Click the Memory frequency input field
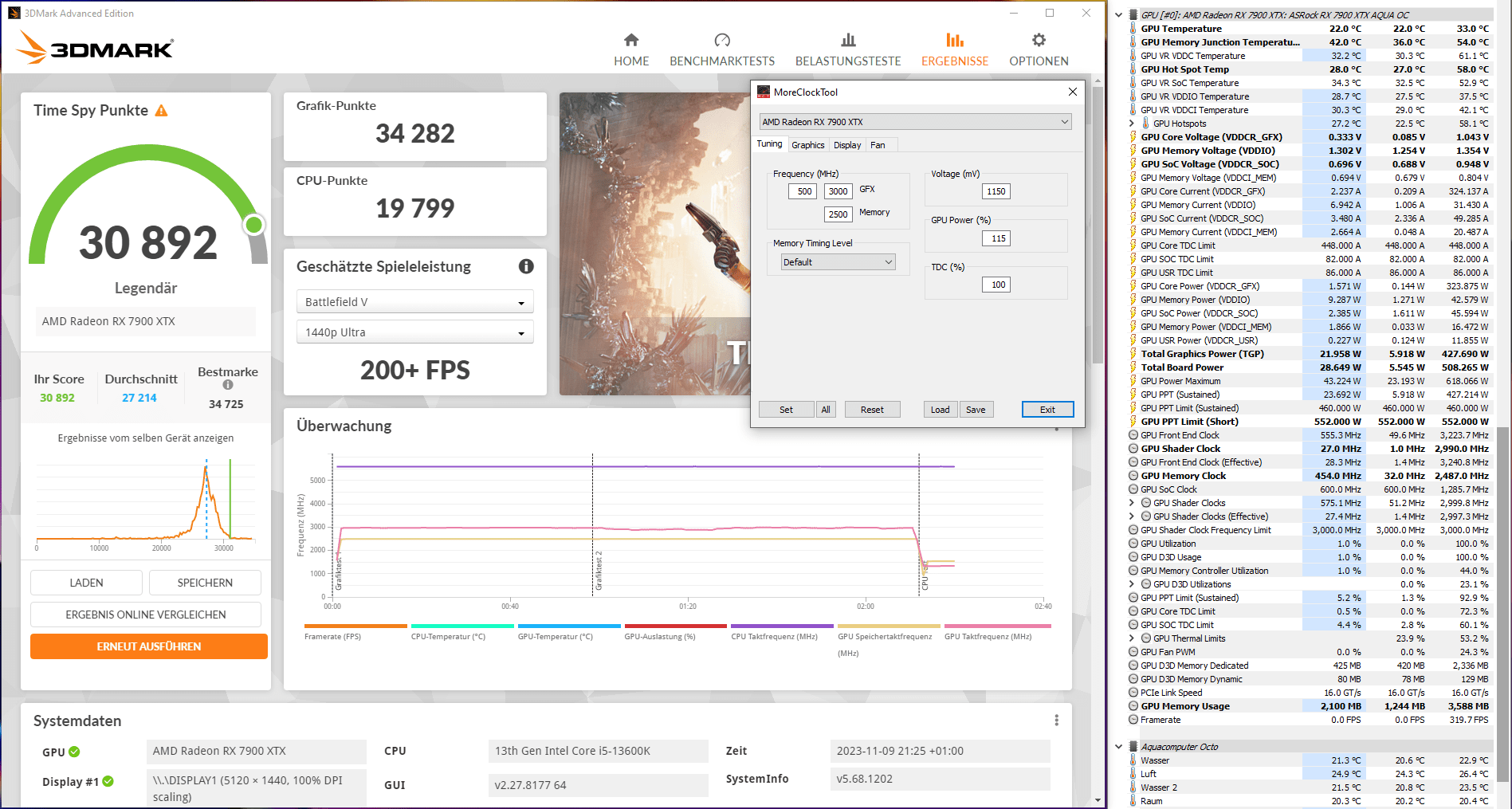Screen dimensions: 1512x809 click(838, 214)
